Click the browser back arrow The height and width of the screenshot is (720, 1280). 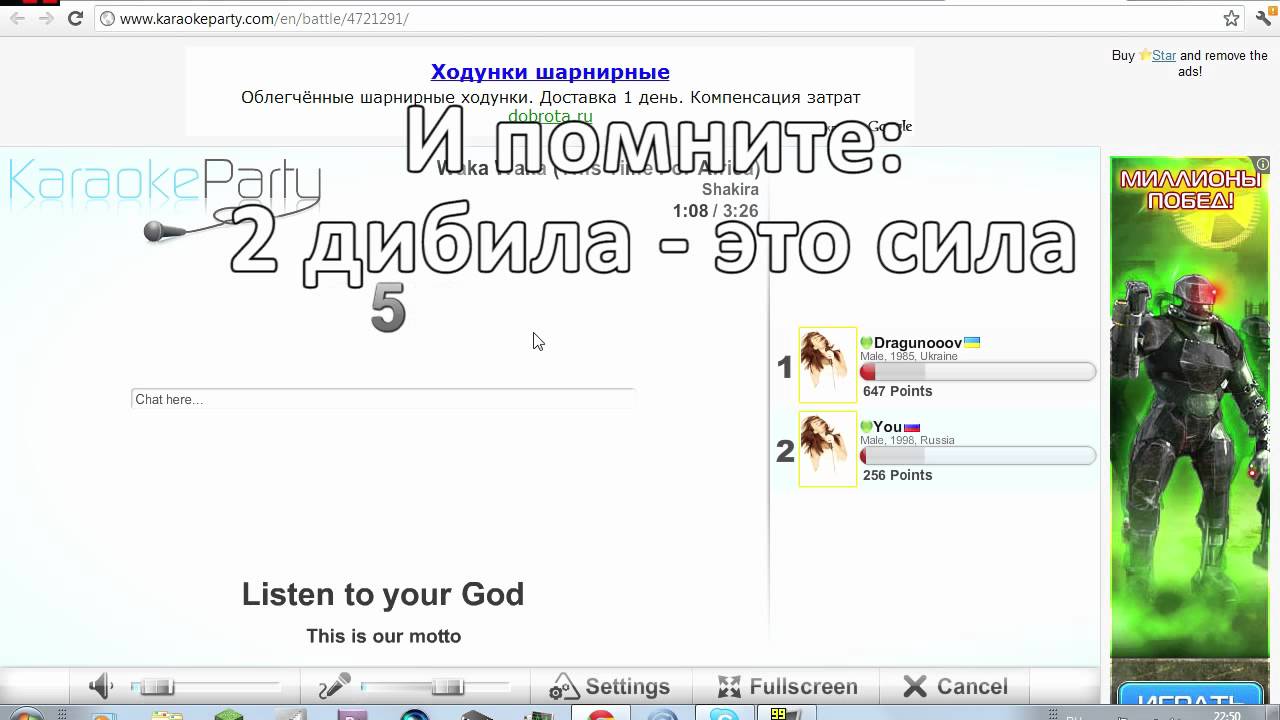click(17, 19)
